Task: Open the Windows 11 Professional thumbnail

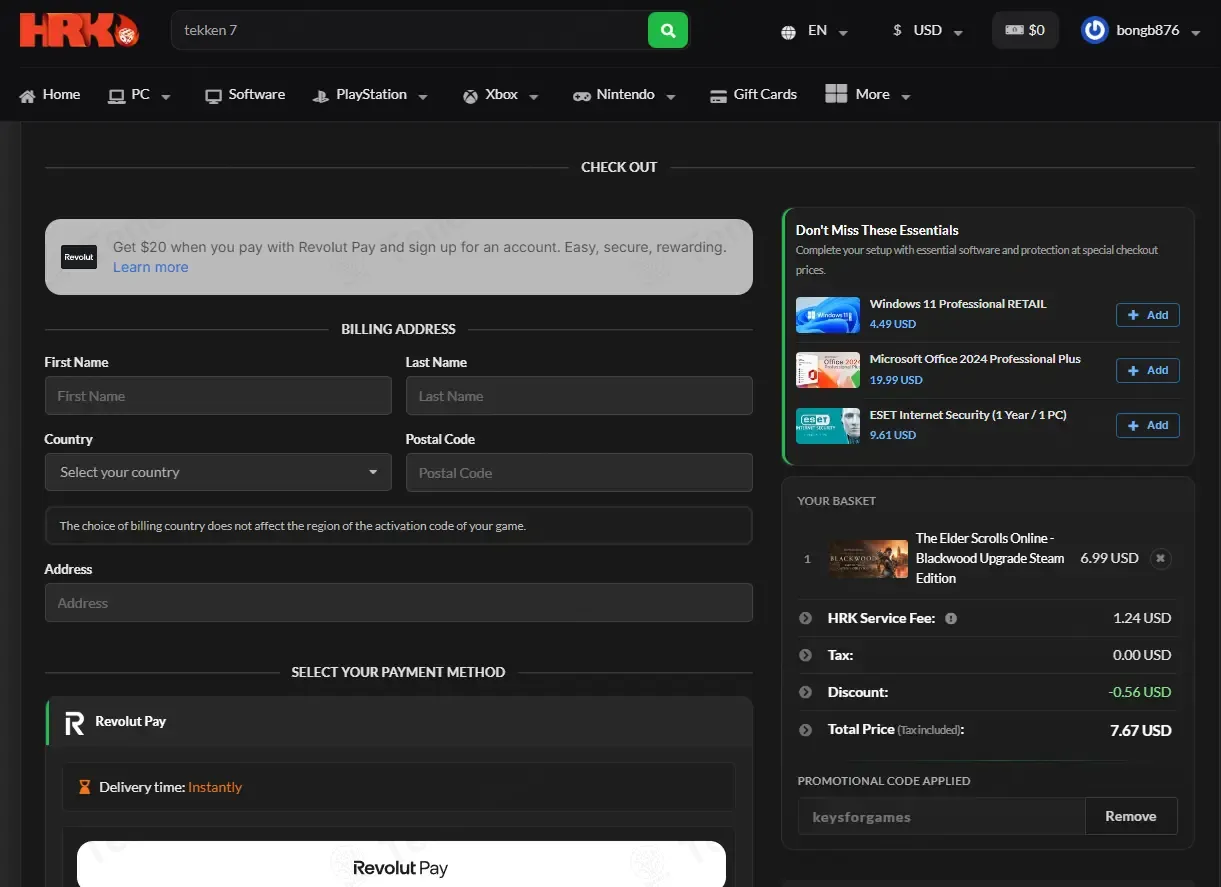Action: point(827,315)
